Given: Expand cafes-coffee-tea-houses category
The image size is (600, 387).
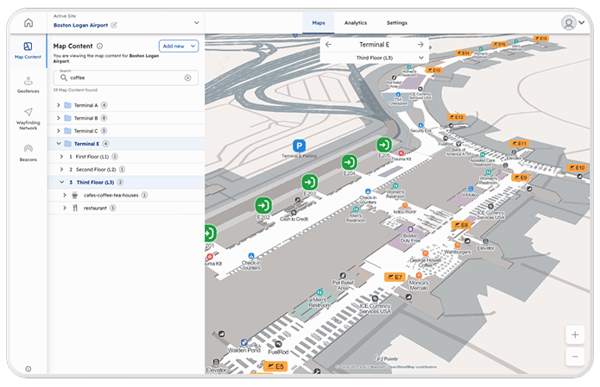Looking at the screenshot, I should point(65,195).
